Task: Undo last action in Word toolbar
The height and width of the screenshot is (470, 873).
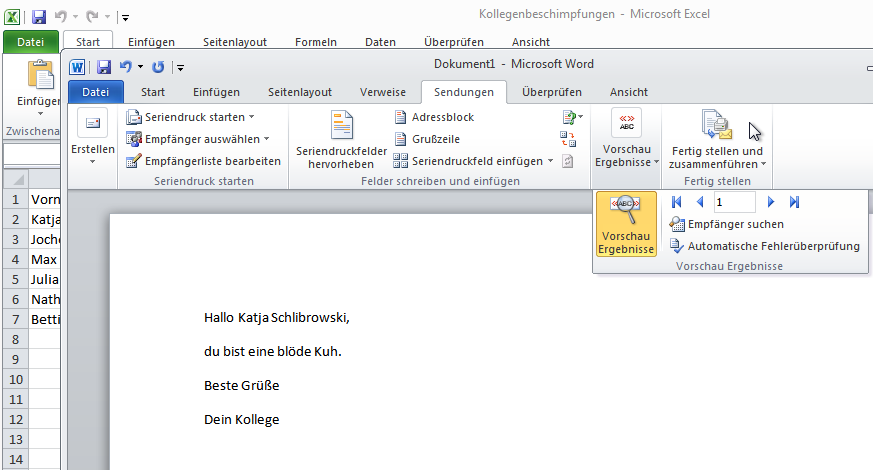Action: (x=125, y=67)
